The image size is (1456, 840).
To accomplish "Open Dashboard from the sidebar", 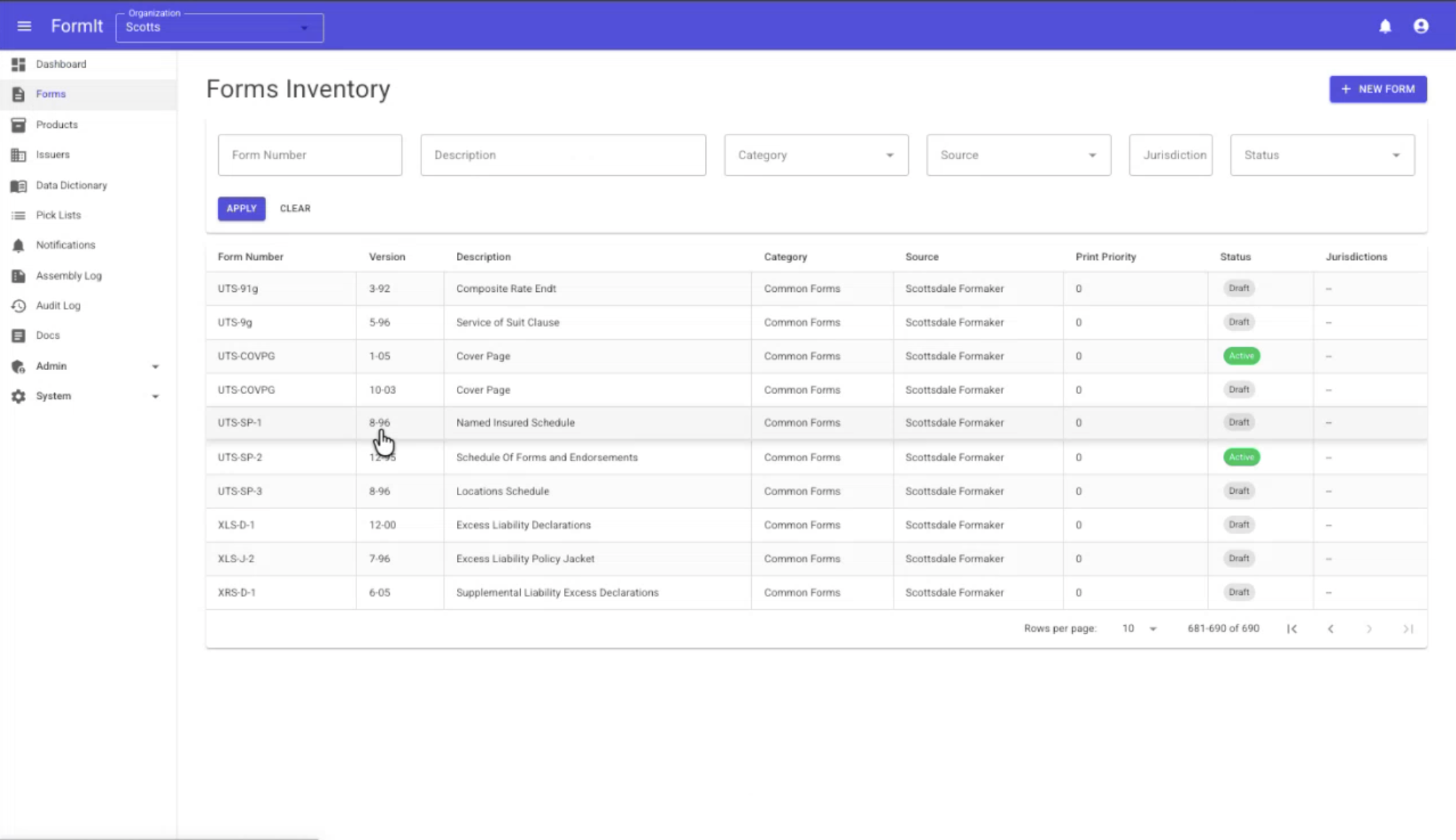I will tap(88, 64).
